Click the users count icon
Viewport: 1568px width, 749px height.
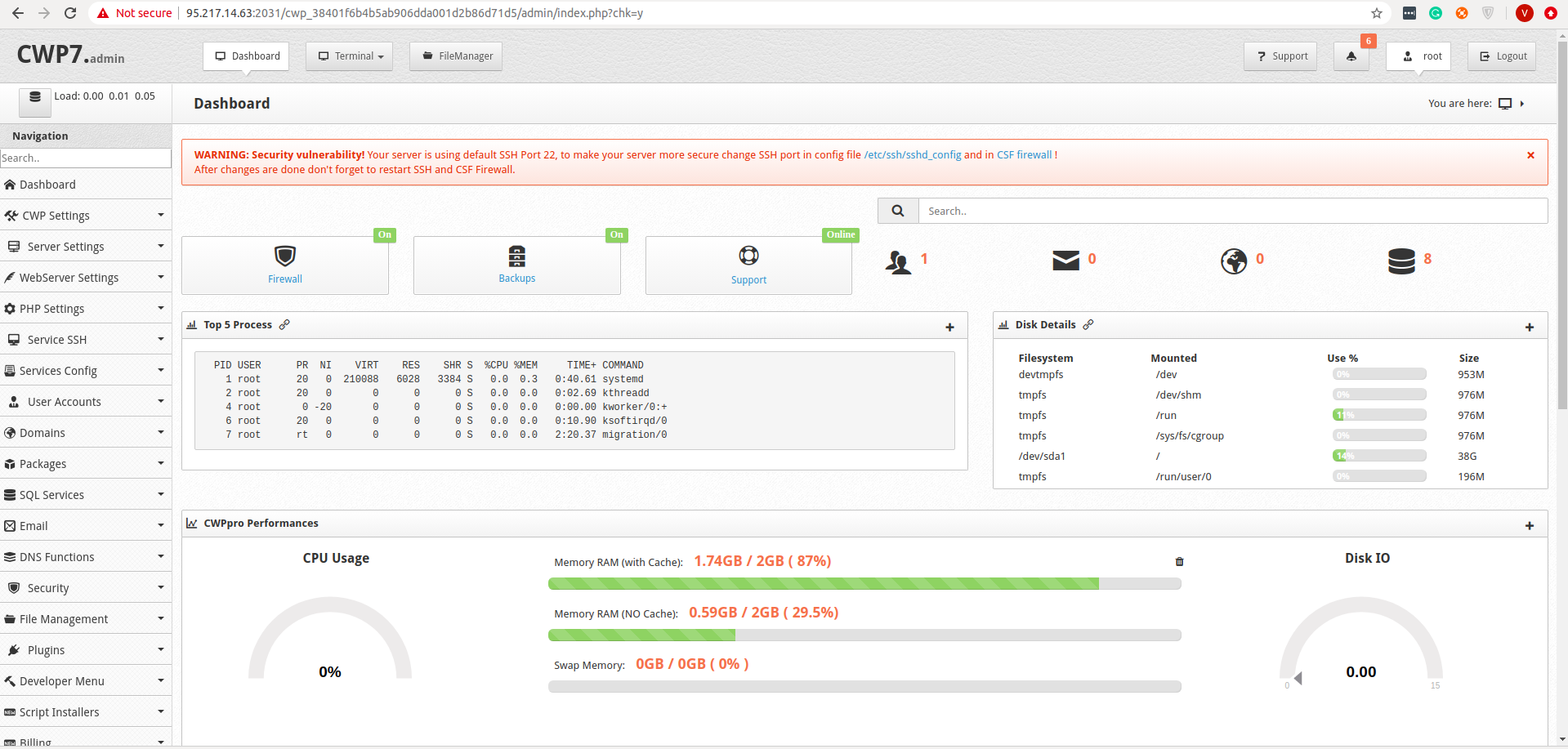tap(898, 261)
